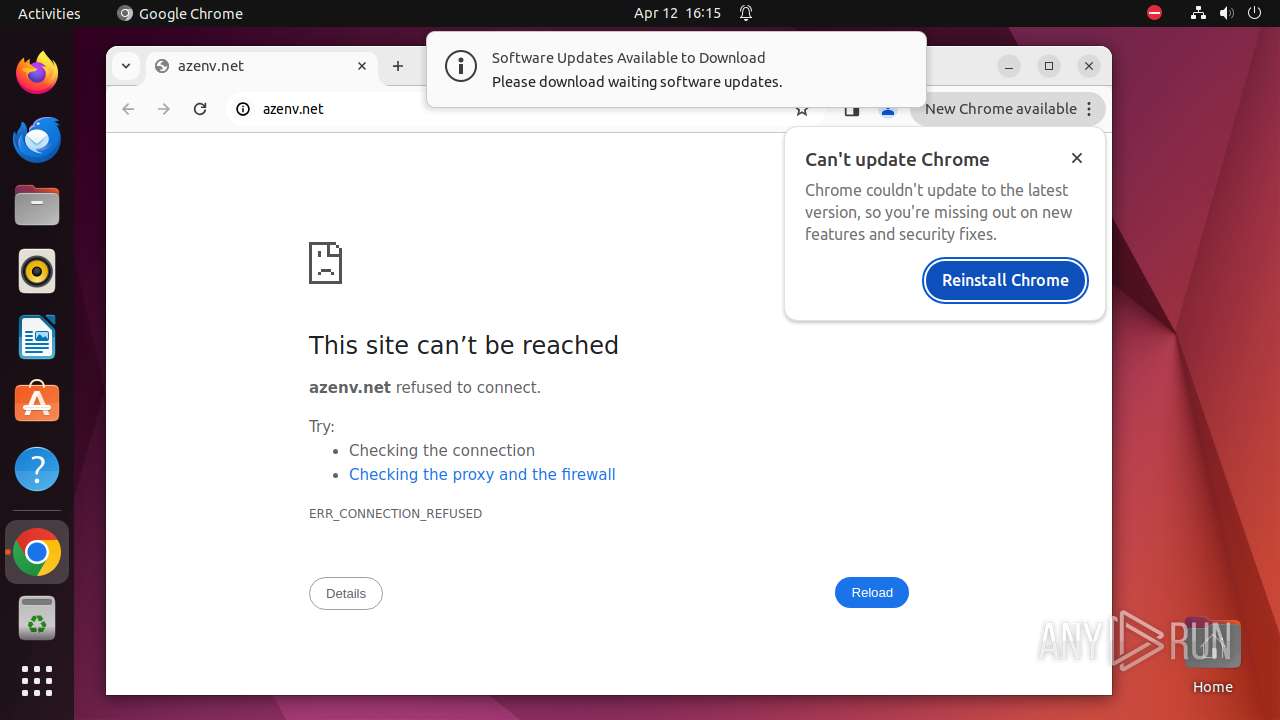This screenshot has width=1280, height=720.
Task: Open the Help icon in dock
Action: point(37,469)
